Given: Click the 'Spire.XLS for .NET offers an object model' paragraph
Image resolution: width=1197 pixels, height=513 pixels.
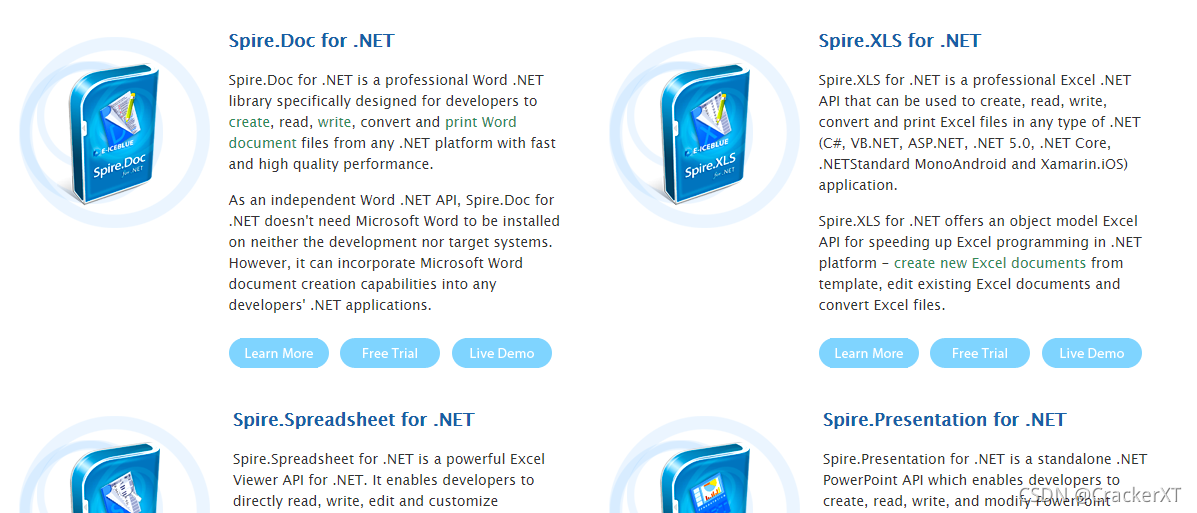Looking at the screenshot, I should [x=980, y=263].
